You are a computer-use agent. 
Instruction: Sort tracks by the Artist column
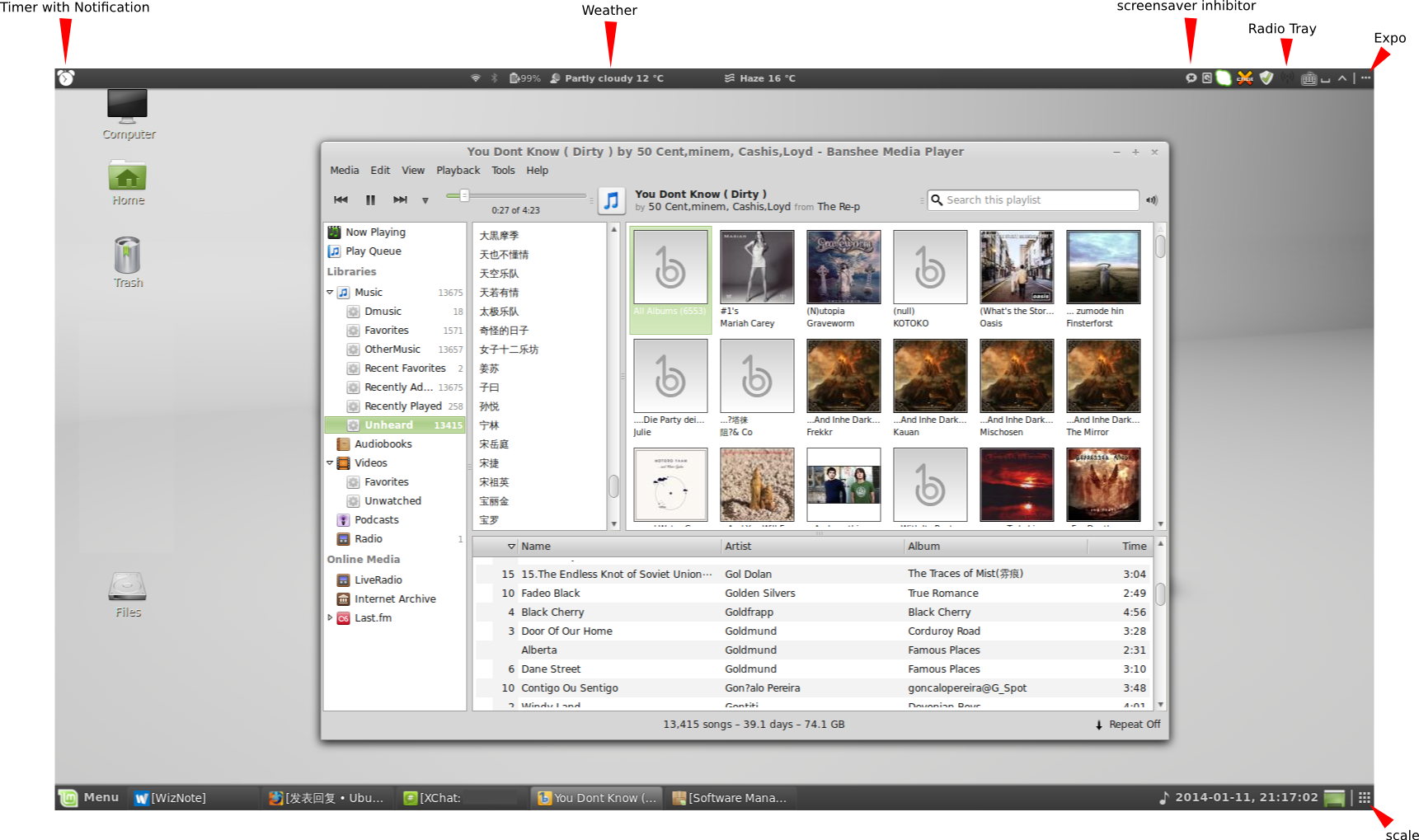[x=813, y=547]
